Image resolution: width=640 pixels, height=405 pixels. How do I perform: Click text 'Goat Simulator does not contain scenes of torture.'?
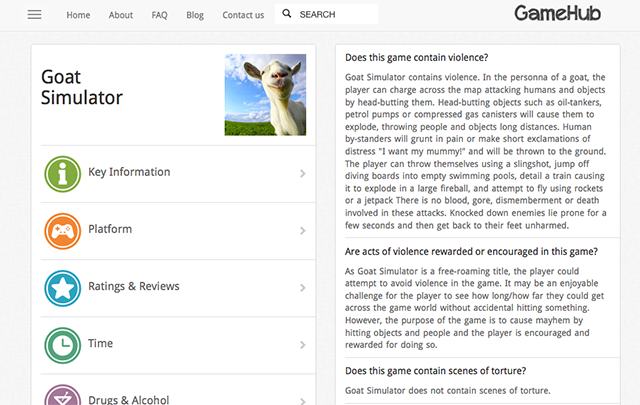pyautogui.click(x=448, y=391)
